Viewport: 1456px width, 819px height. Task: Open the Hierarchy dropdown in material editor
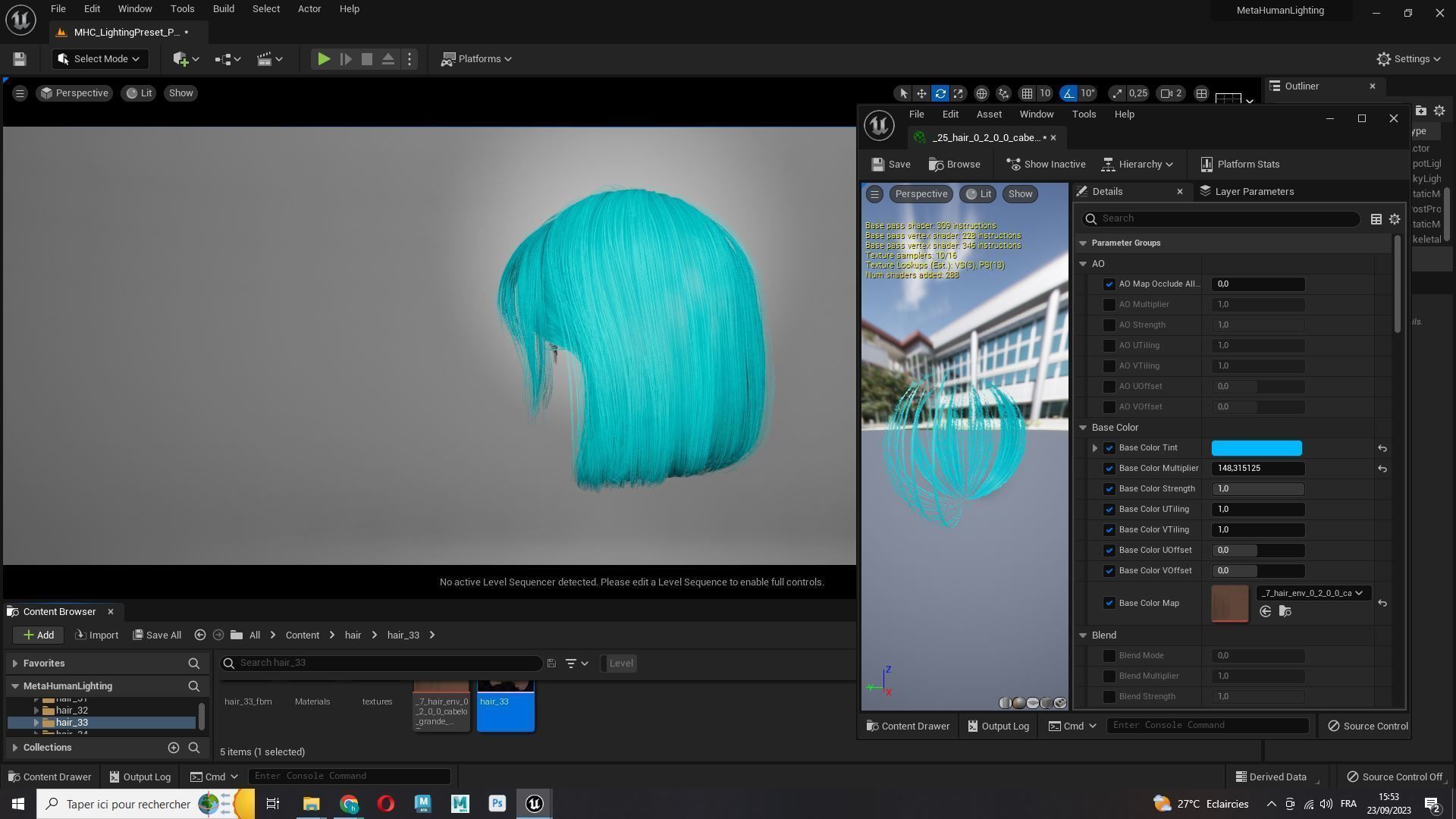(1137, 165)
